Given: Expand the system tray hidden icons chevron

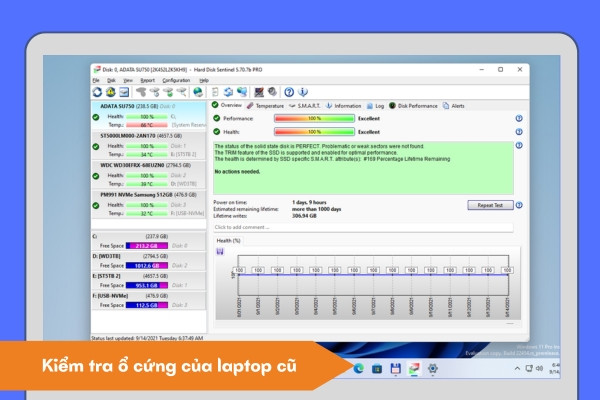Looking at the screenshot, I should click(517, 368).
